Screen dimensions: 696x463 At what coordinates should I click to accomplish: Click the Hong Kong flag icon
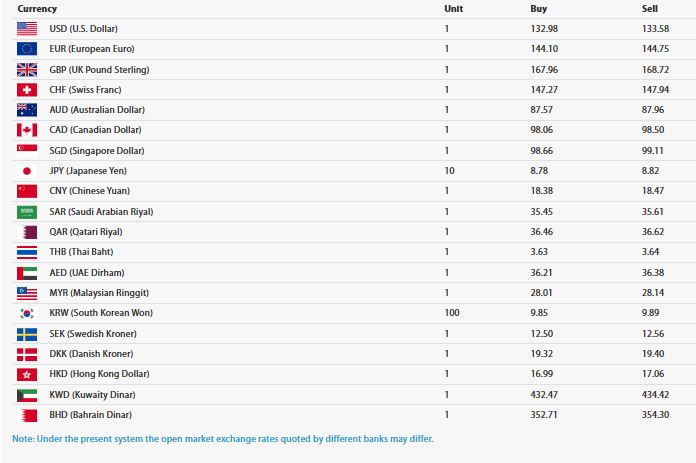point(27,374)
